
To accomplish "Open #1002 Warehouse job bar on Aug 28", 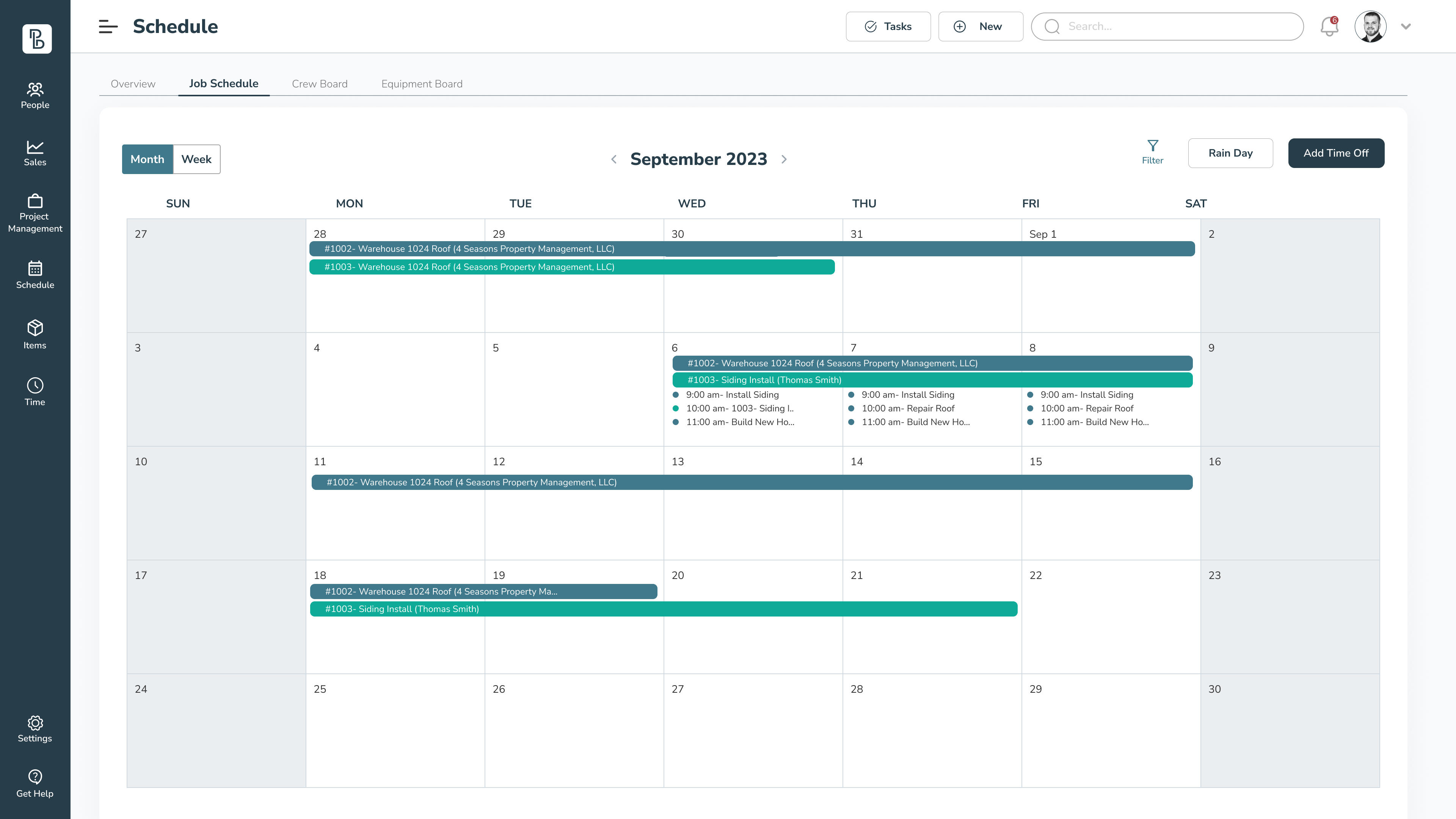I will [x=752, y=249].
